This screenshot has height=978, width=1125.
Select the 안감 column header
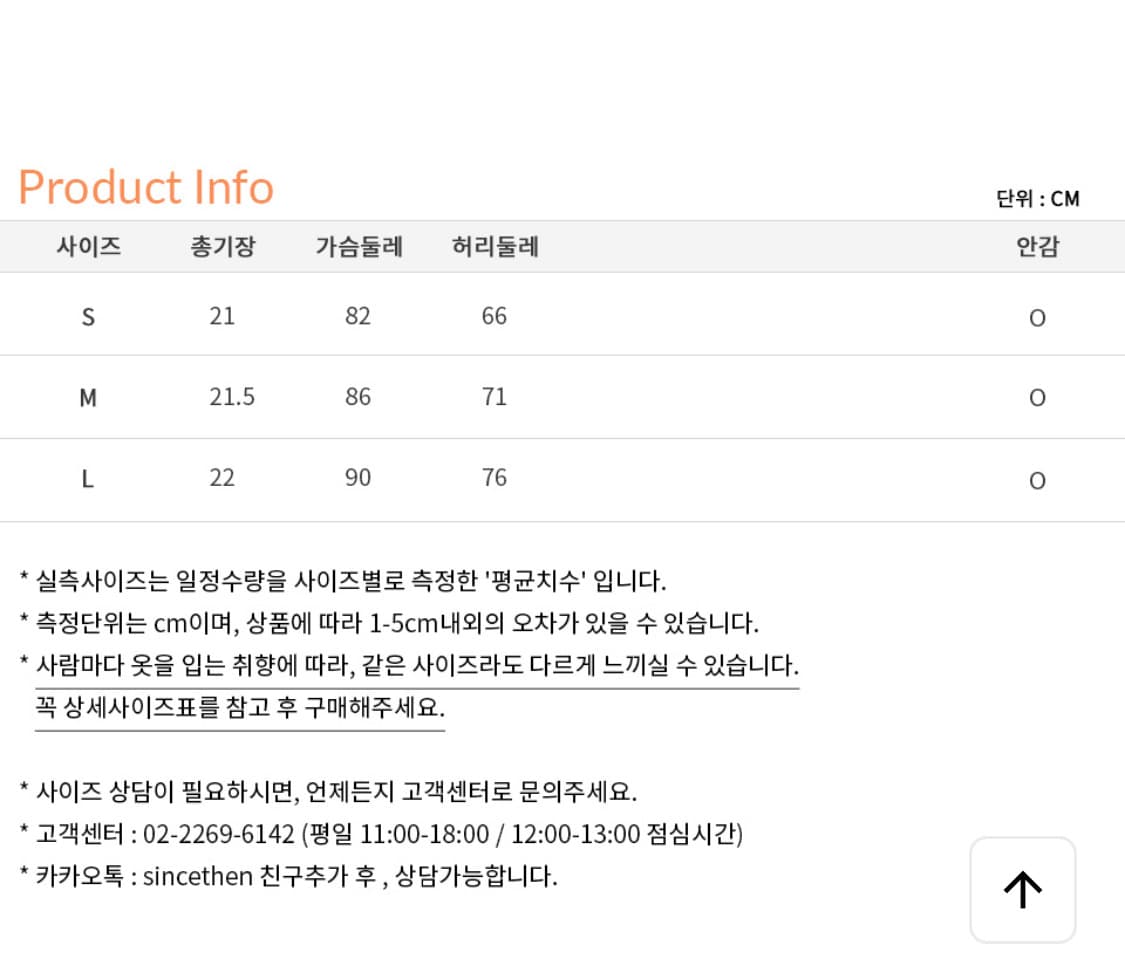coord(1037,247)
